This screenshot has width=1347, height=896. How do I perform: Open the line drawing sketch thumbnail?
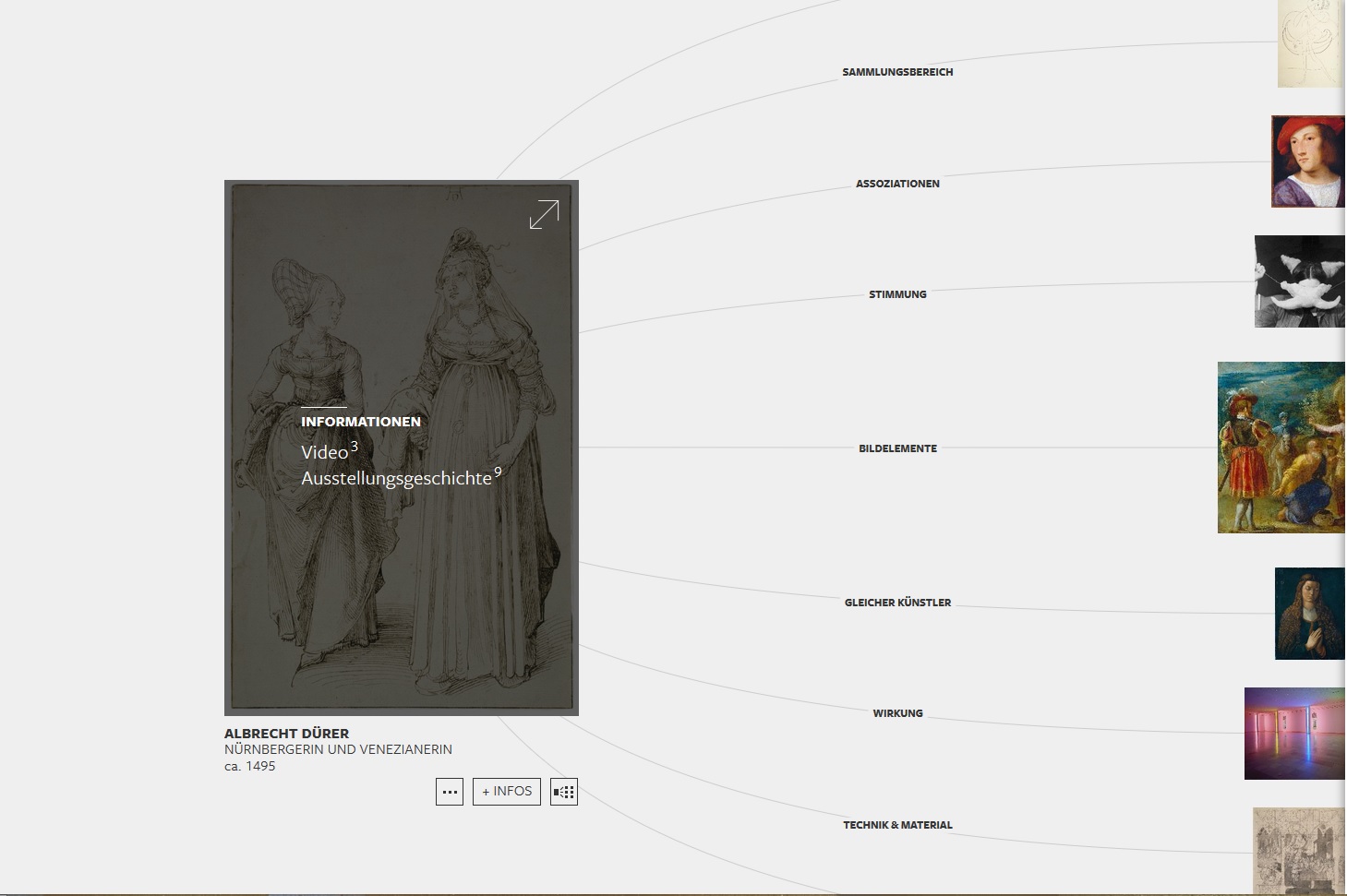pyautogui.click(x=1311, y=43)
